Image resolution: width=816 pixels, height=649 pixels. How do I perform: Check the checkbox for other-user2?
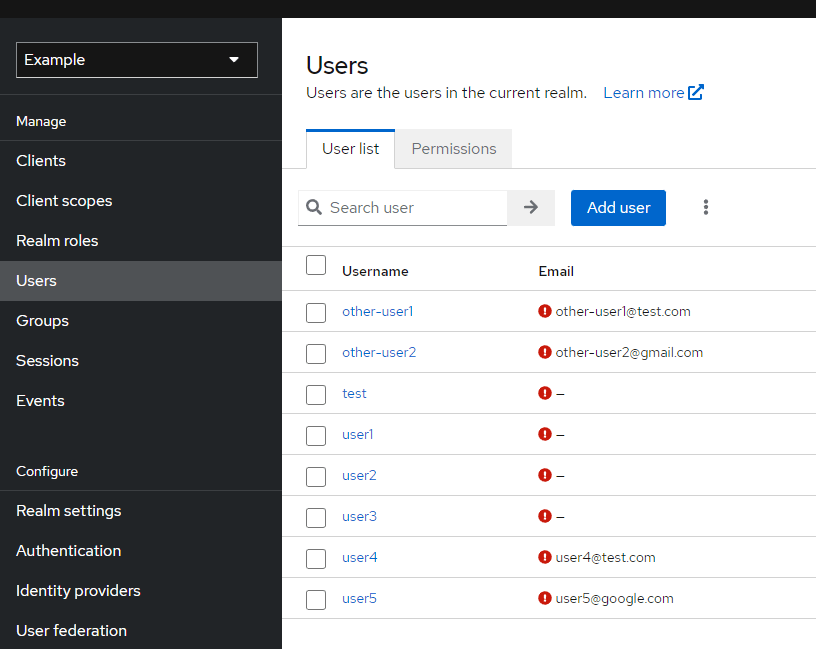[x=316, y=353]
